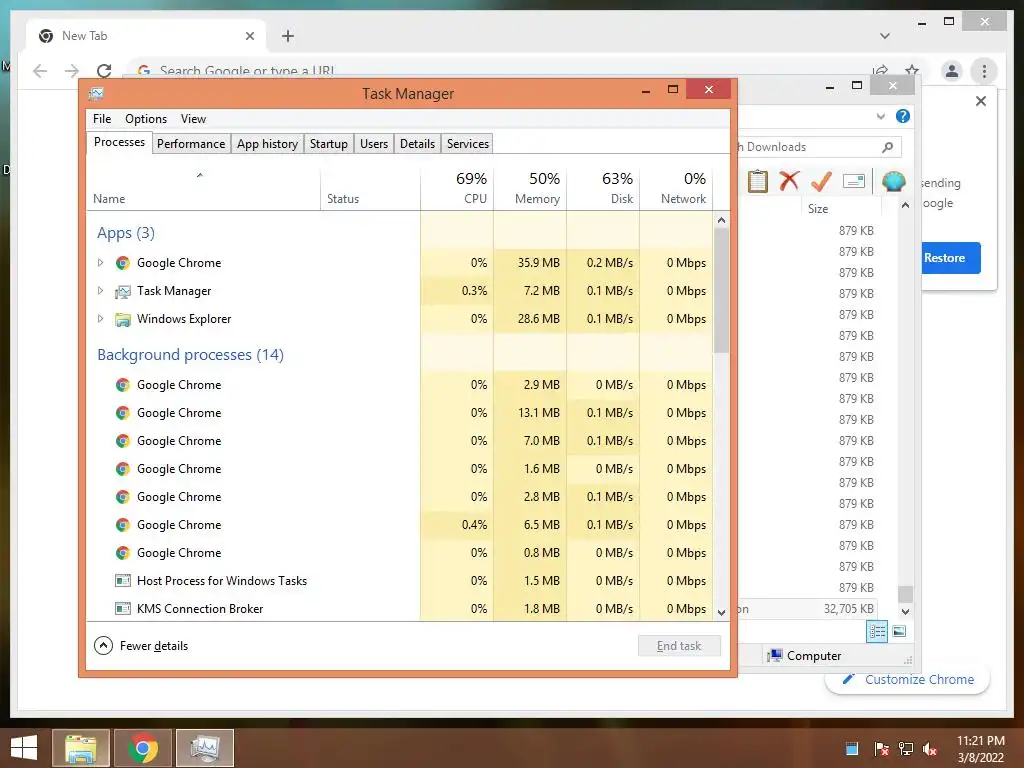1024x768 pixels.
Task: Open the File menu in Task Manager
Action: (x=102, y=119)
